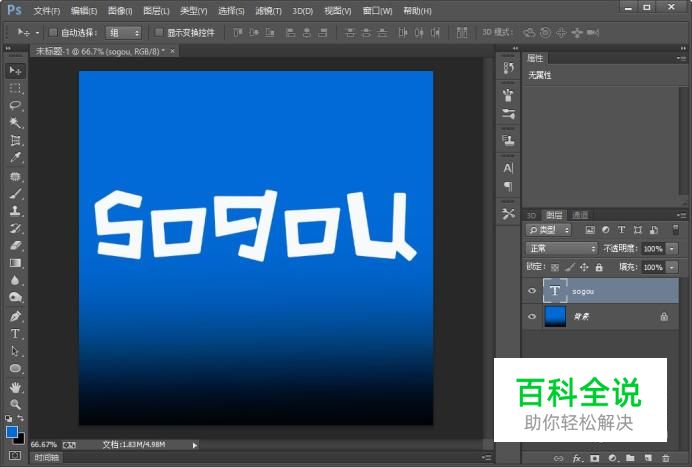Select the Path Selection tool
This screenshot has width=692, height=467.
tap(15, 351)
